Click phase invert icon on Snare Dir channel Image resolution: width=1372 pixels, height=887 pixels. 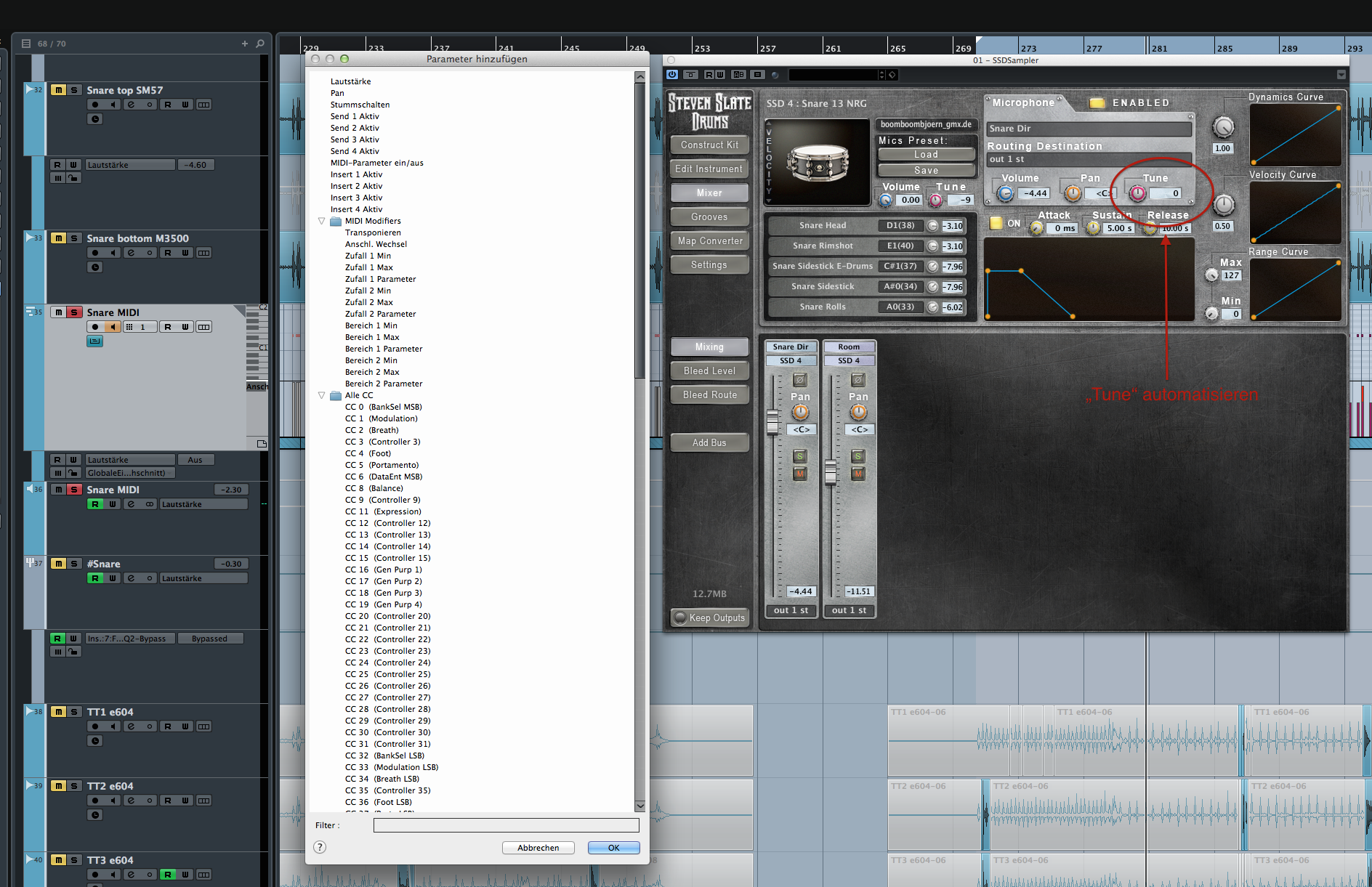pos(800,380)
